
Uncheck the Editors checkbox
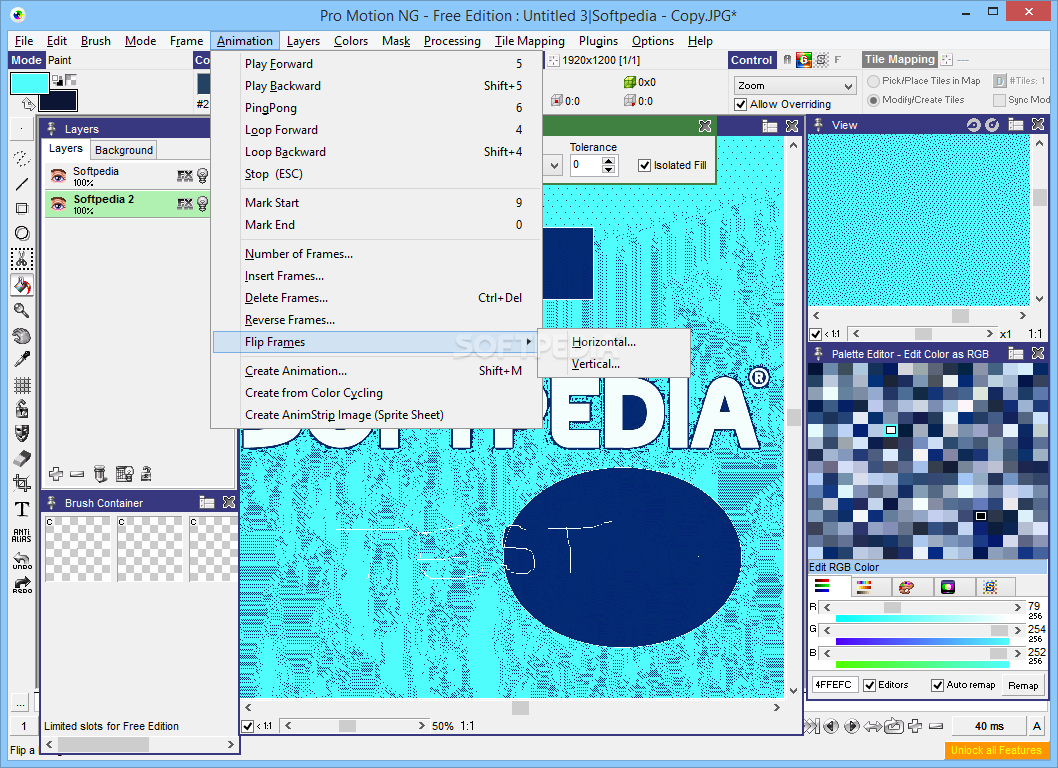click(x=870, y=685)
